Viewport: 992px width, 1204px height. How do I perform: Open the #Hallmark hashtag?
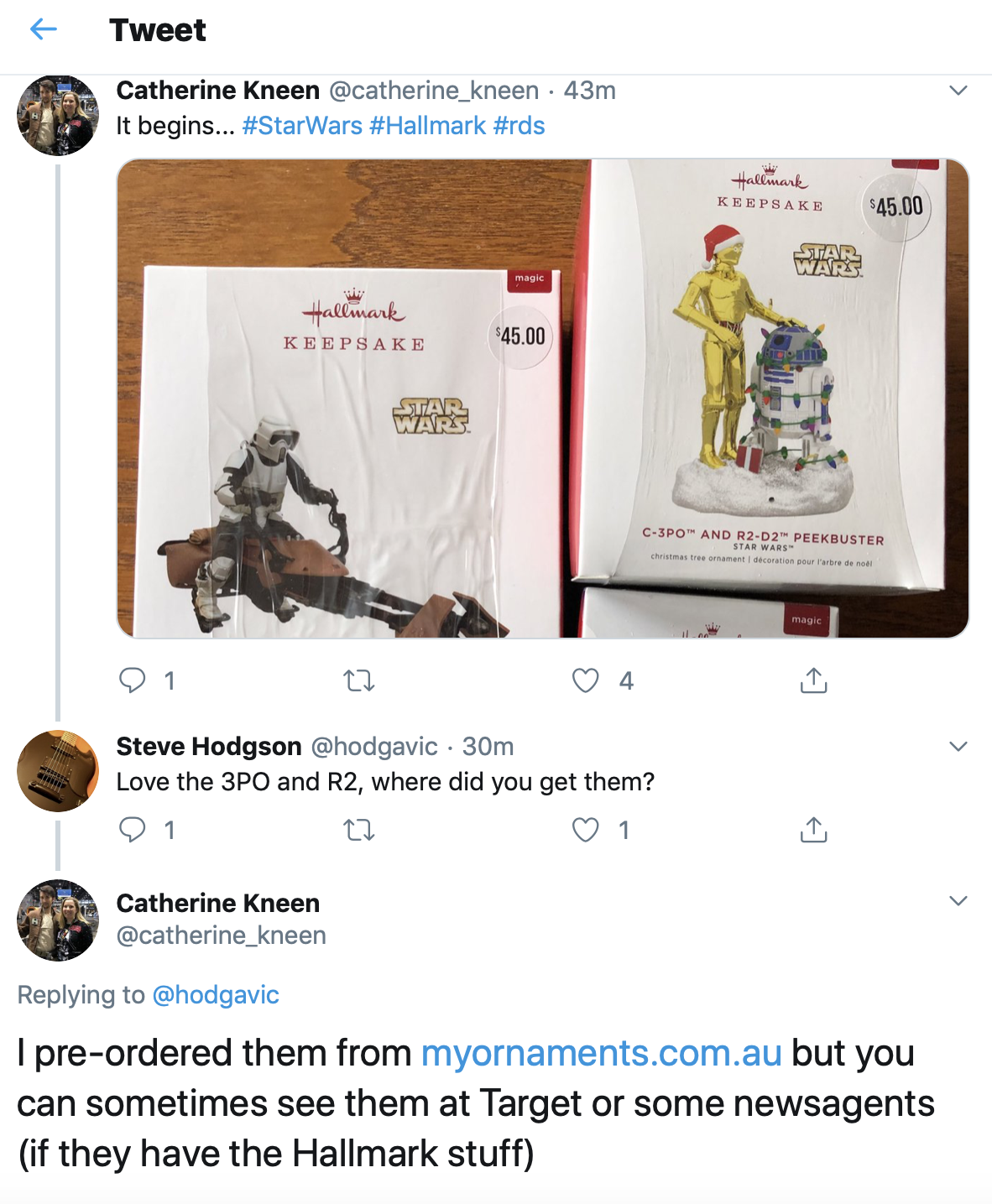[427, 126]
